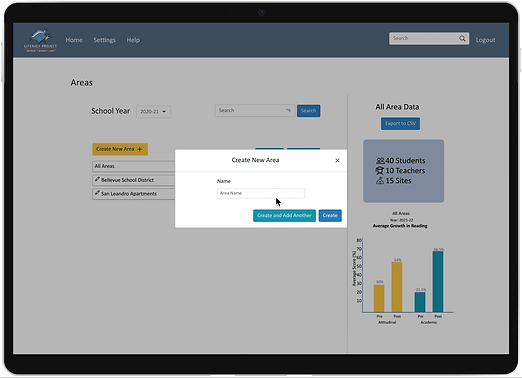522x378 pixels.
Task: Click the plus icon on Create New Area
Action: coord(140,149)
